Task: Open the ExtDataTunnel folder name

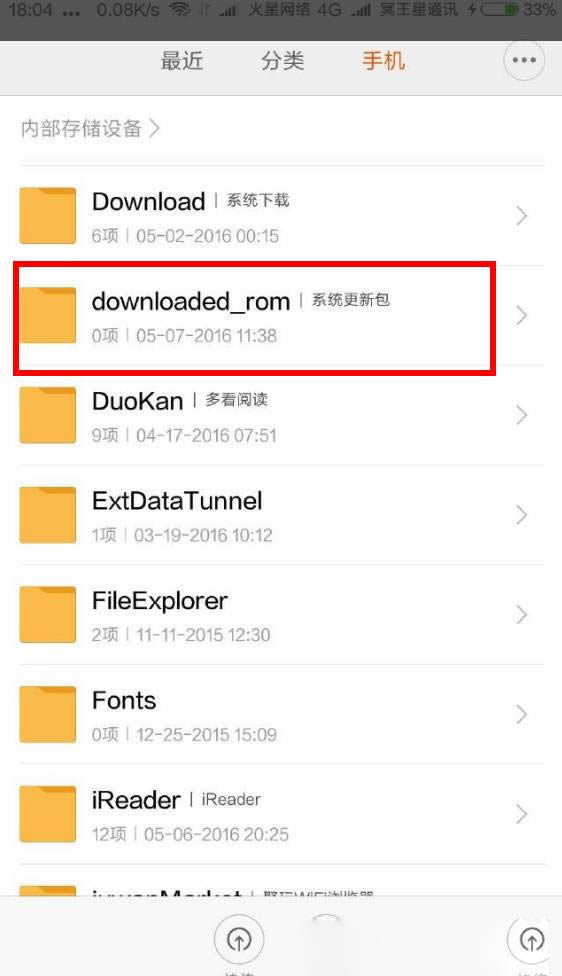Action: (x=177, y=500)
